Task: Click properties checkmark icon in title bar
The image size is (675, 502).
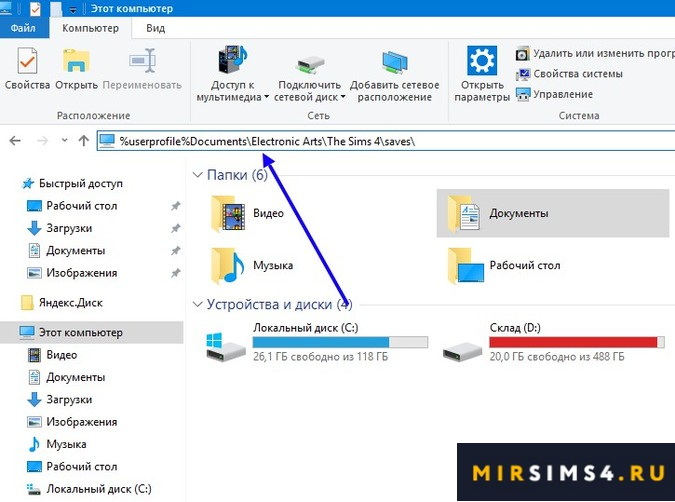Action: point(35,9)
